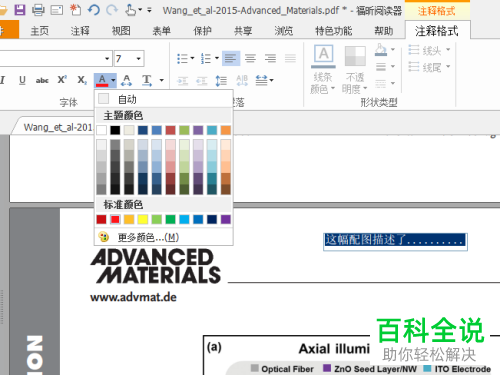
Task: Open 更多颜色 more colors dialog
Action: tap(164, 237)
